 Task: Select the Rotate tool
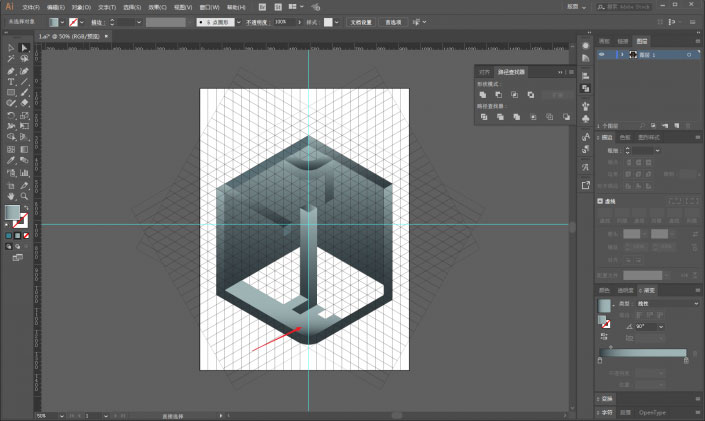(11, 116)
